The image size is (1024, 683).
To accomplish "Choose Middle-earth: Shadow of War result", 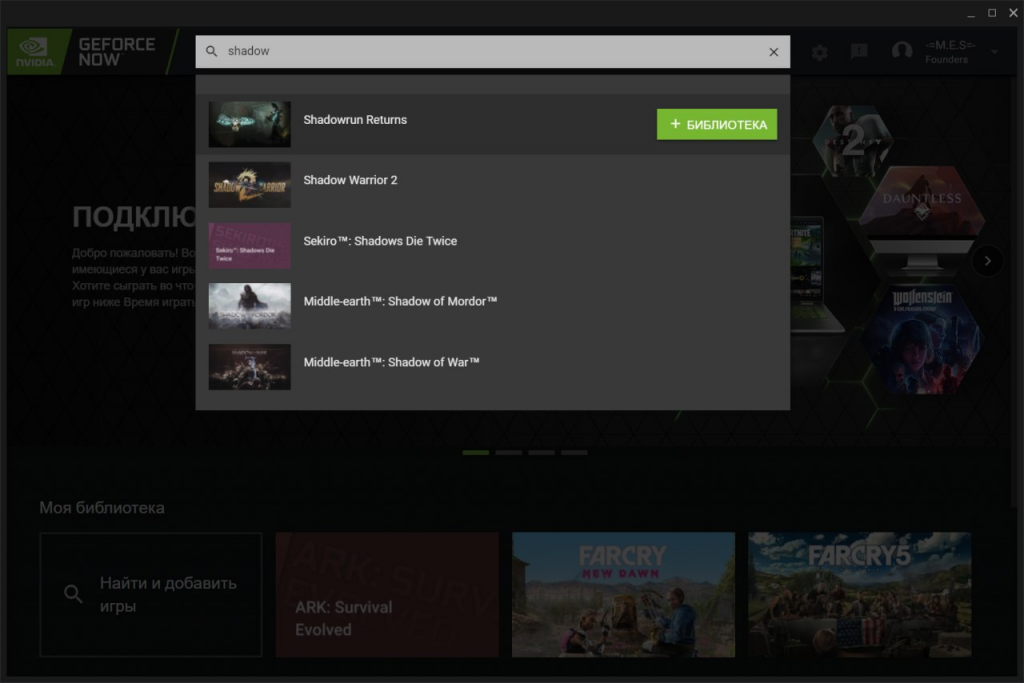I will [391, 362].
